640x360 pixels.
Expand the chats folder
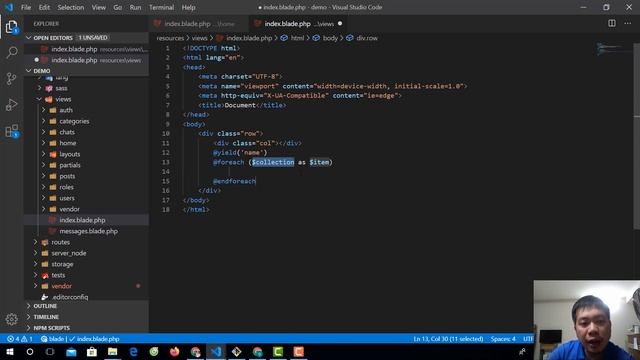tap(87, 132)
